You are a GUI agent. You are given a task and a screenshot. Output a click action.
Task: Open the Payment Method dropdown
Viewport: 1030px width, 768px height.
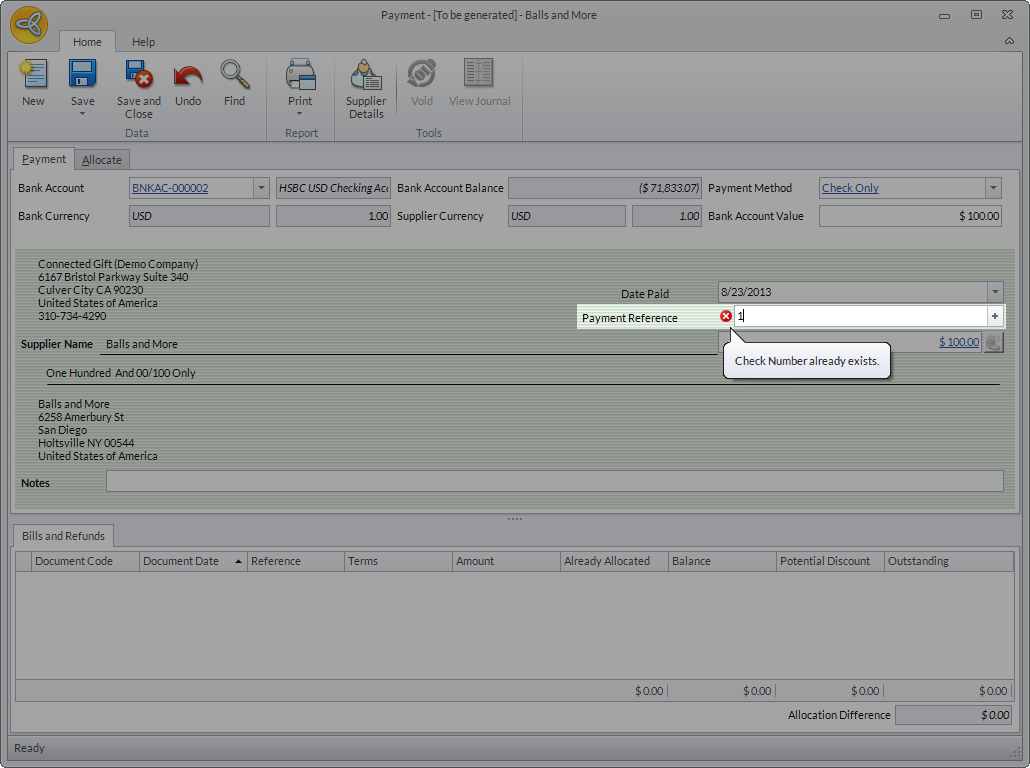[x=992, y=188]
